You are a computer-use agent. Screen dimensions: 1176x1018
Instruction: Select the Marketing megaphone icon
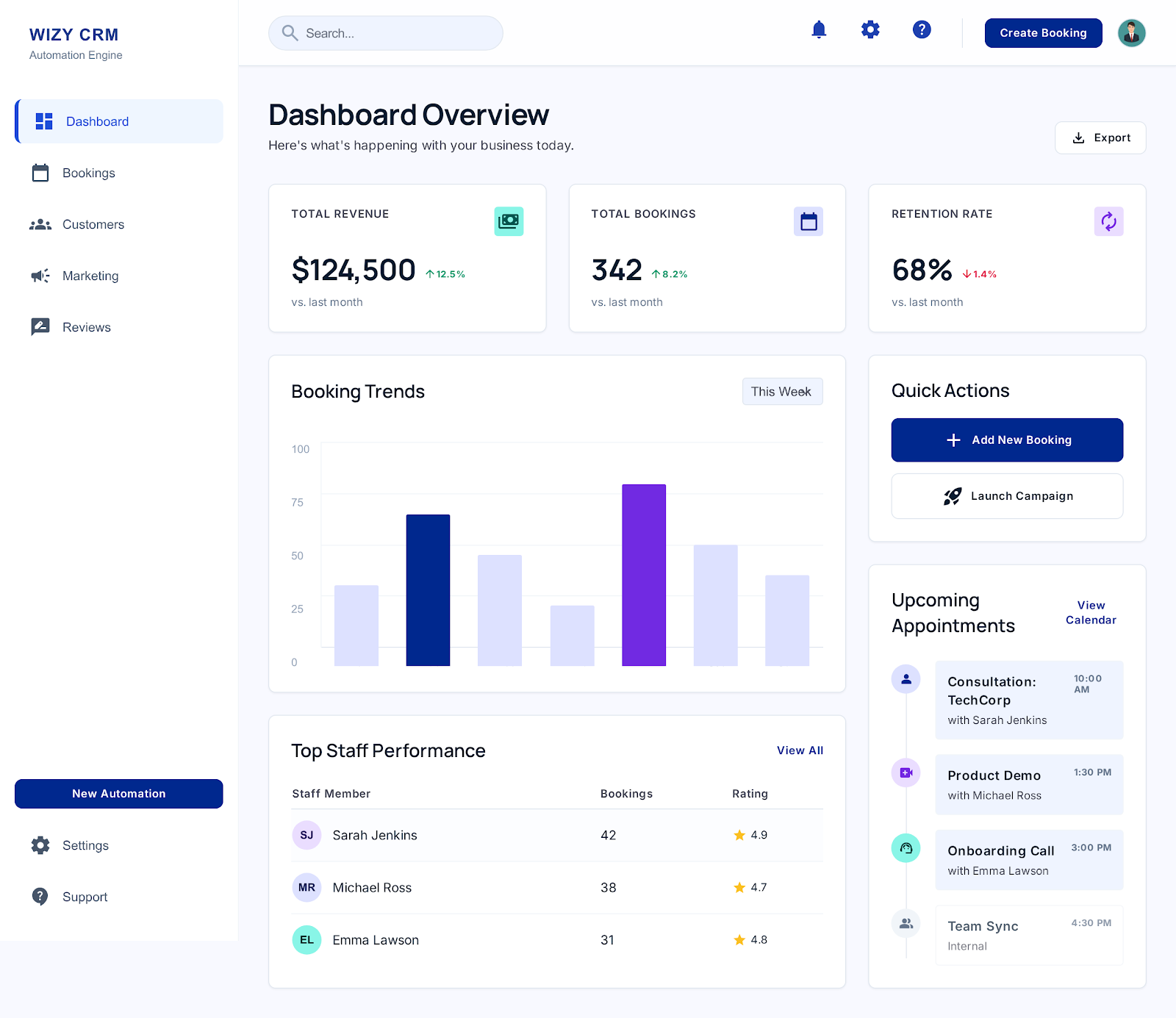pyautogui.click(x=42, y=276)
